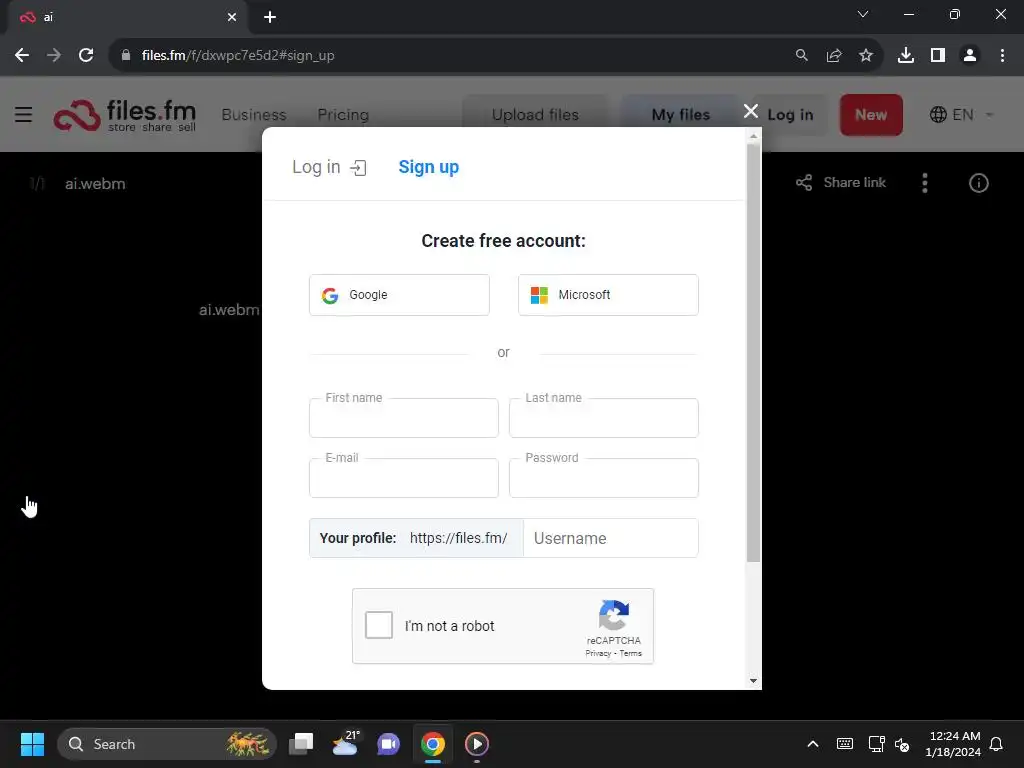
Task: Open Task View on the taskbar
Action: (x=301, y=744)
